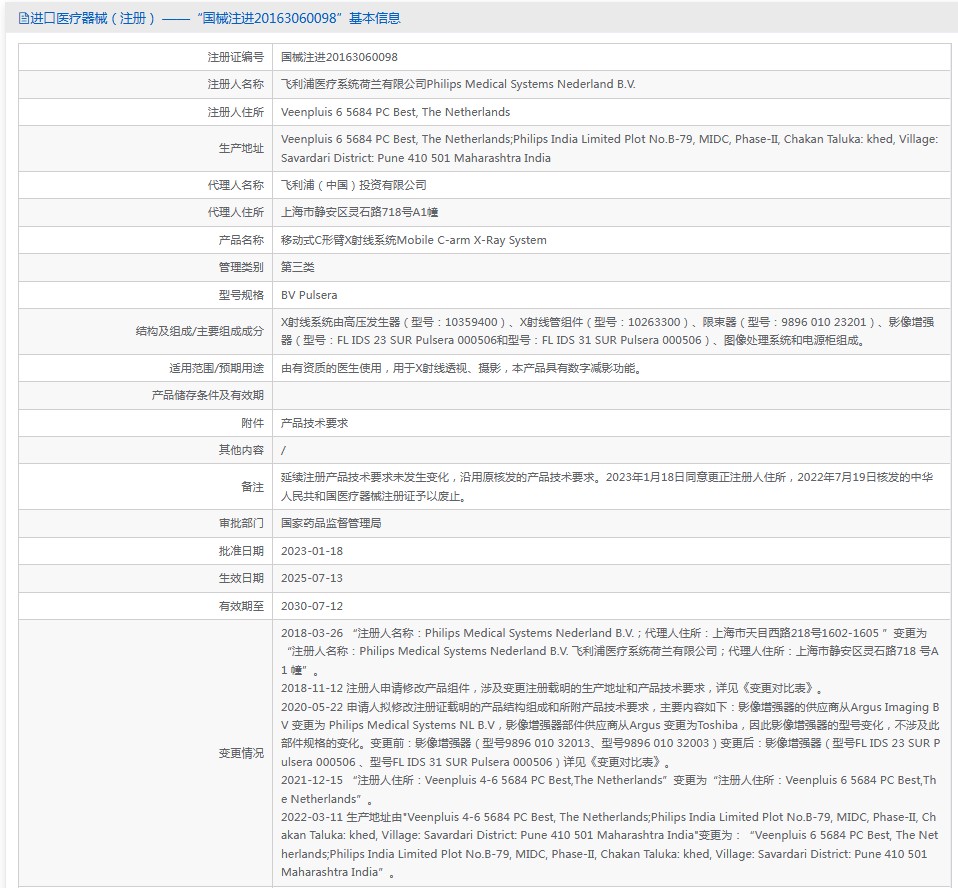This screenshot has height=888, width=958.
Task: Select the registrant address Veenpluis 6 5684 PC Best
Action: (395, 112)
